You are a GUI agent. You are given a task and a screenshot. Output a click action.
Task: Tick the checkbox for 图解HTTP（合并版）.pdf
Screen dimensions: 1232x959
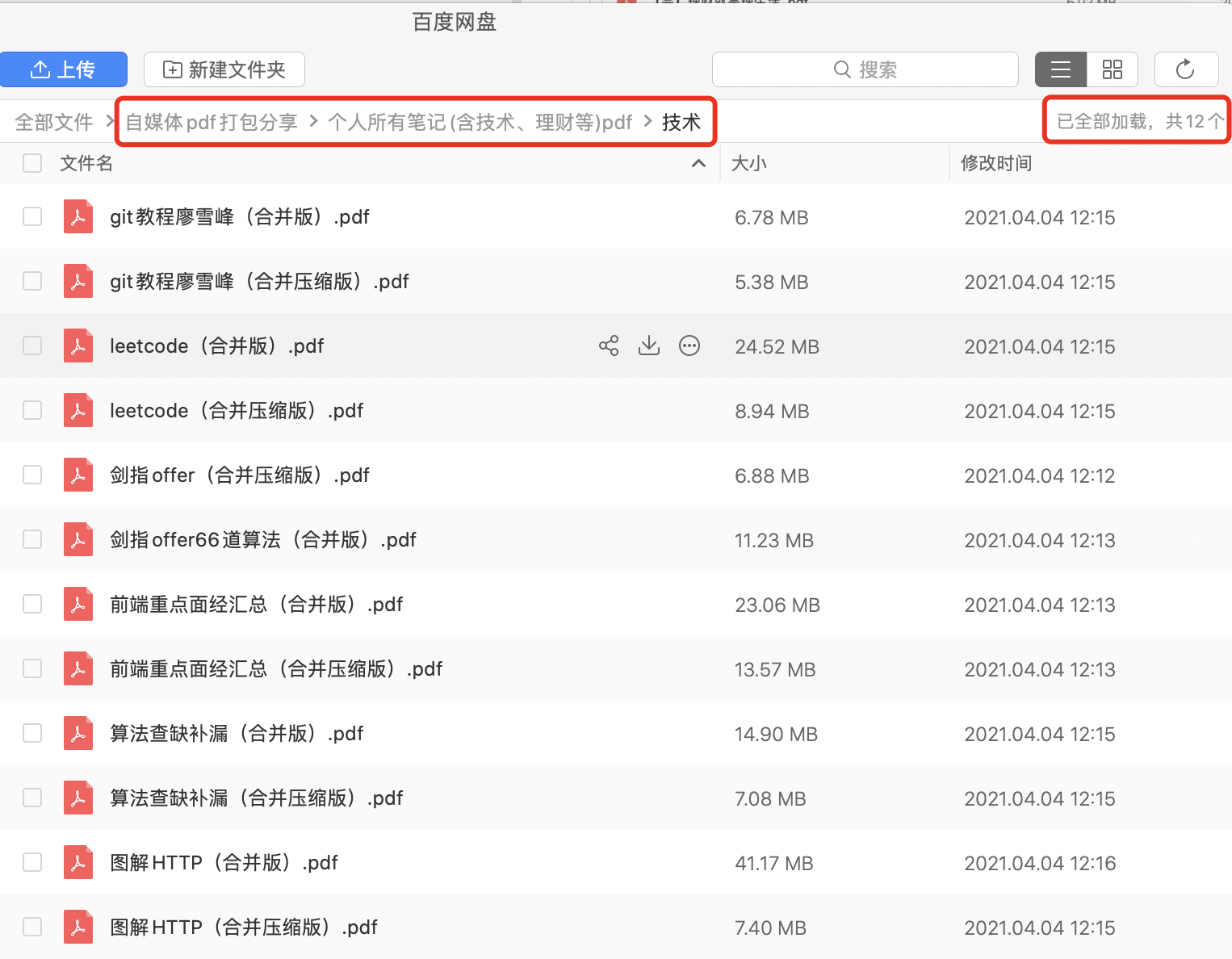[31, 862]
